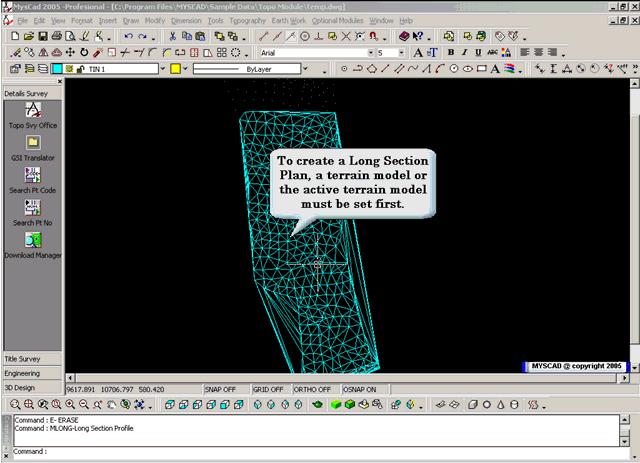The image size is (640, 463).
Task: Open the Topo Svy Office tool
Action: pyautogui.click(x=32, y=110)
